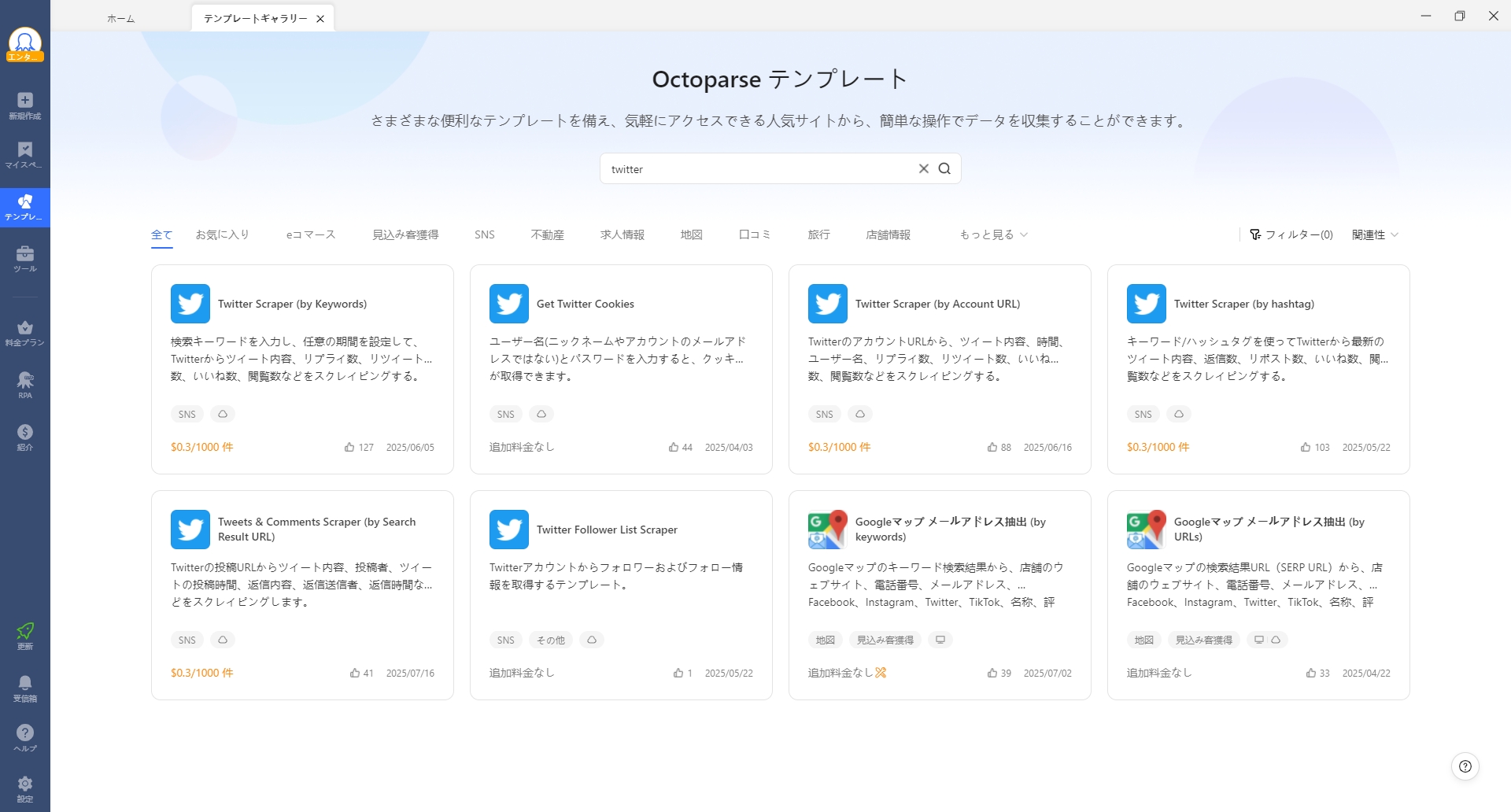The width and height of the screenshot is (1511, 812).
Task: Click the Twitter logo of Twitter Follower List Scraper
Action: click(509, 530)
